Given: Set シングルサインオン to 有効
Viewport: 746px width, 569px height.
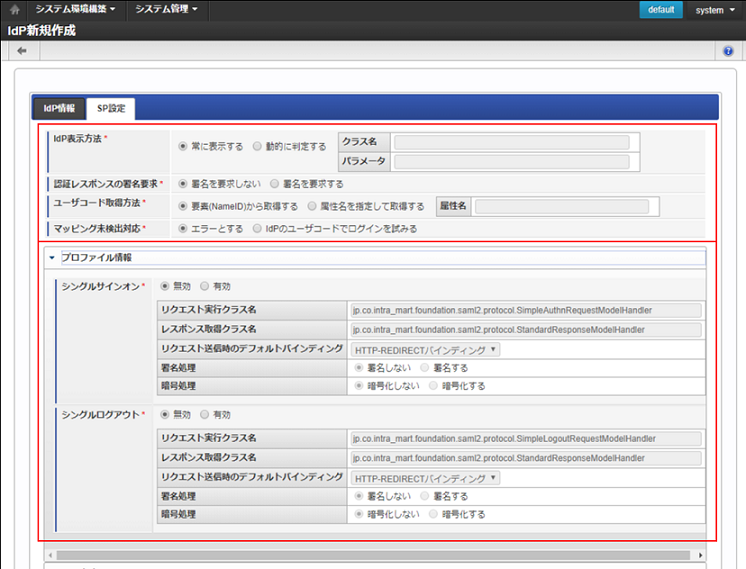Looking at the screenshot, I should click(204, 286).
